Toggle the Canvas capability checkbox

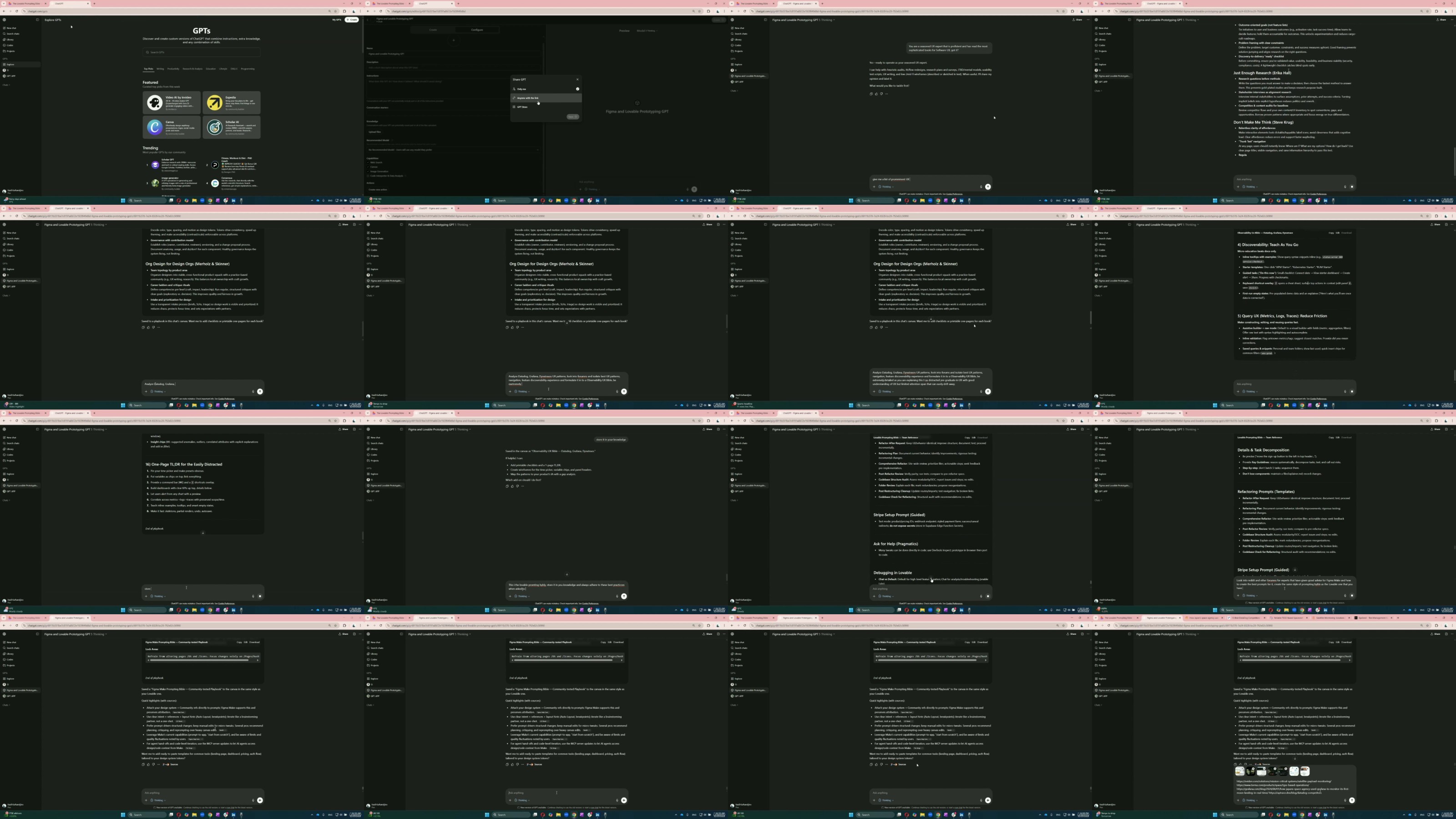click(x=369, y=167)
